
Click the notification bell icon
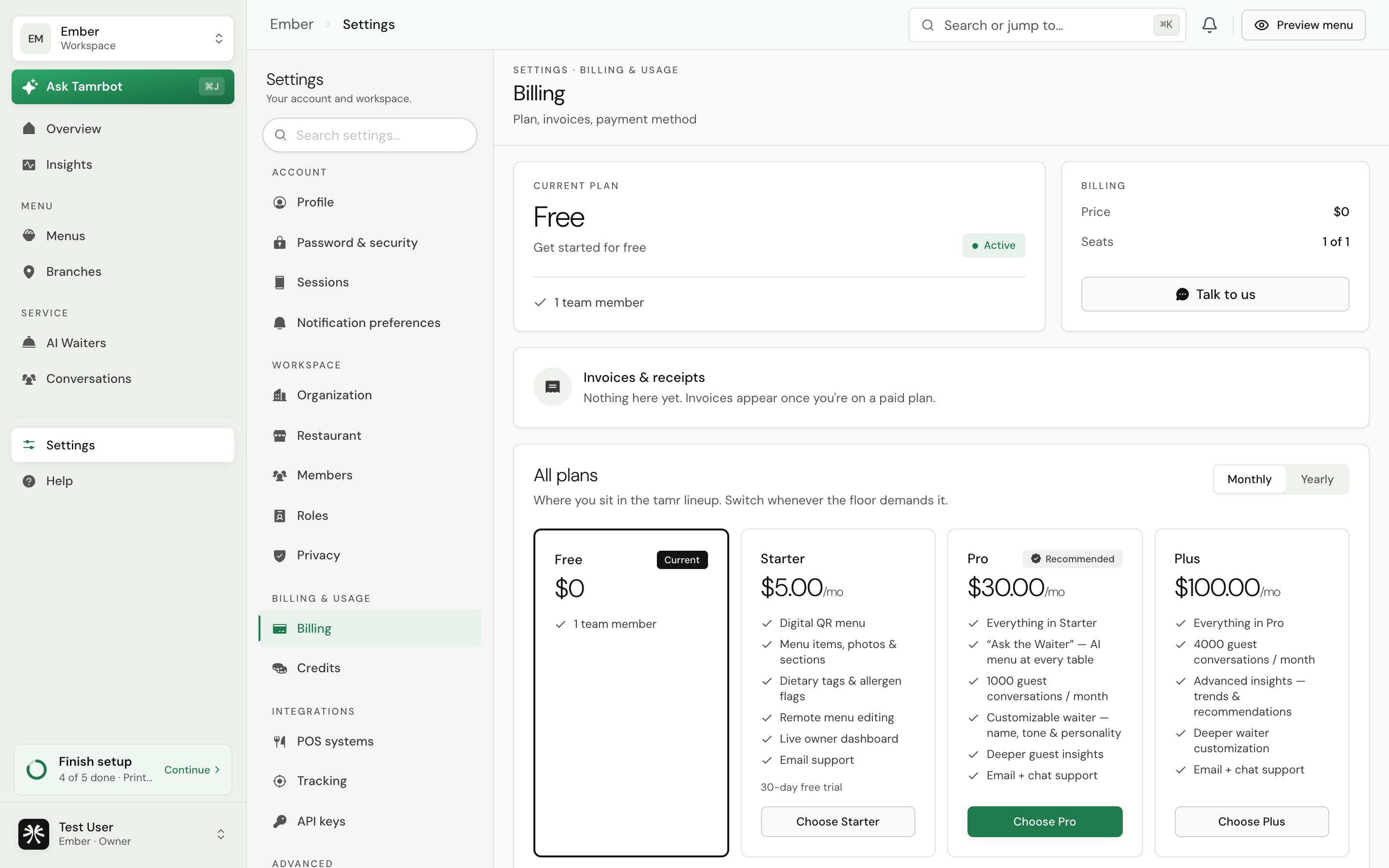1210,25
